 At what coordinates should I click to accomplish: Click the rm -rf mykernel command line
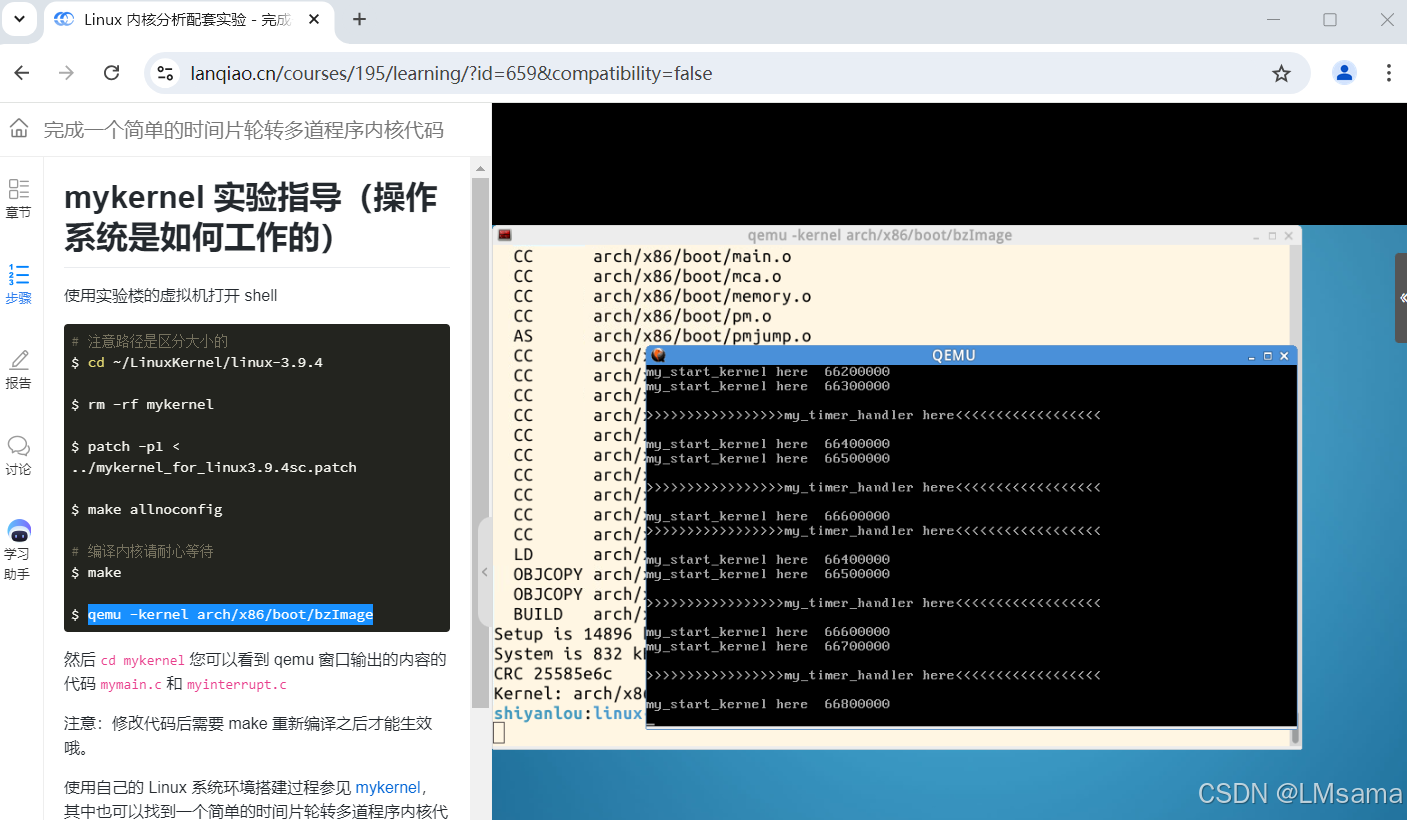point(143,404)
